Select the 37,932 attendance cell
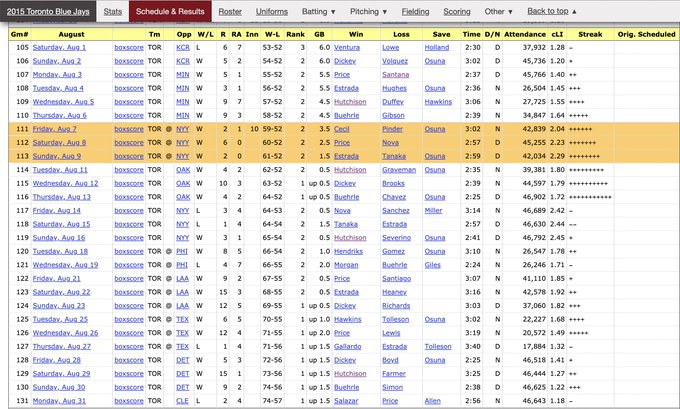 coord(534,47)
